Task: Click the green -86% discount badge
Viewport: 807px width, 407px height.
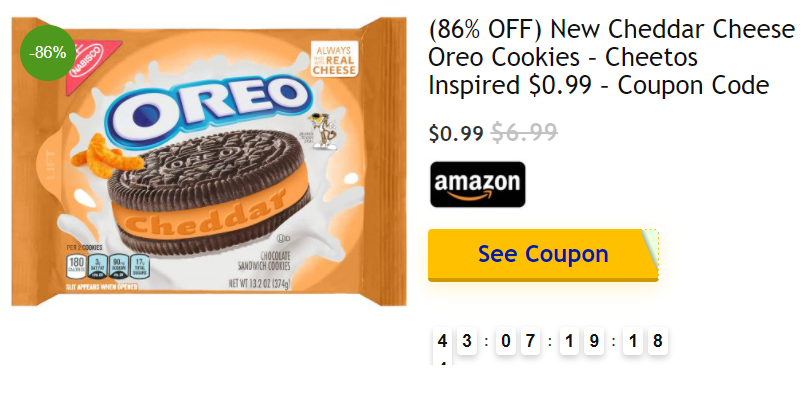Action: click(48, 52)
